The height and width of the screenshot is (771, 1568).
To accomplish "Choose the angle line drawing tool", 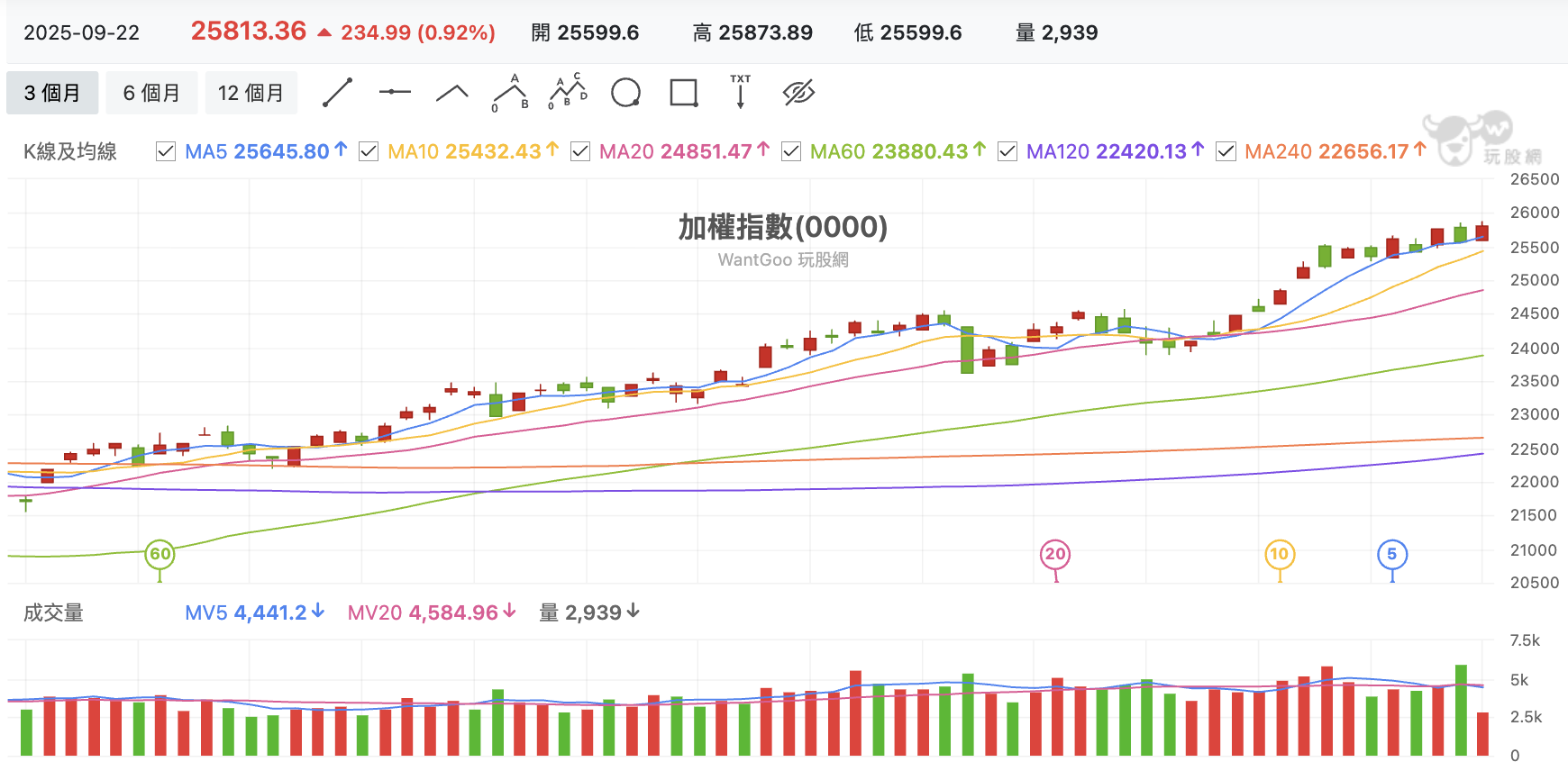I will (x=452, y=93).
